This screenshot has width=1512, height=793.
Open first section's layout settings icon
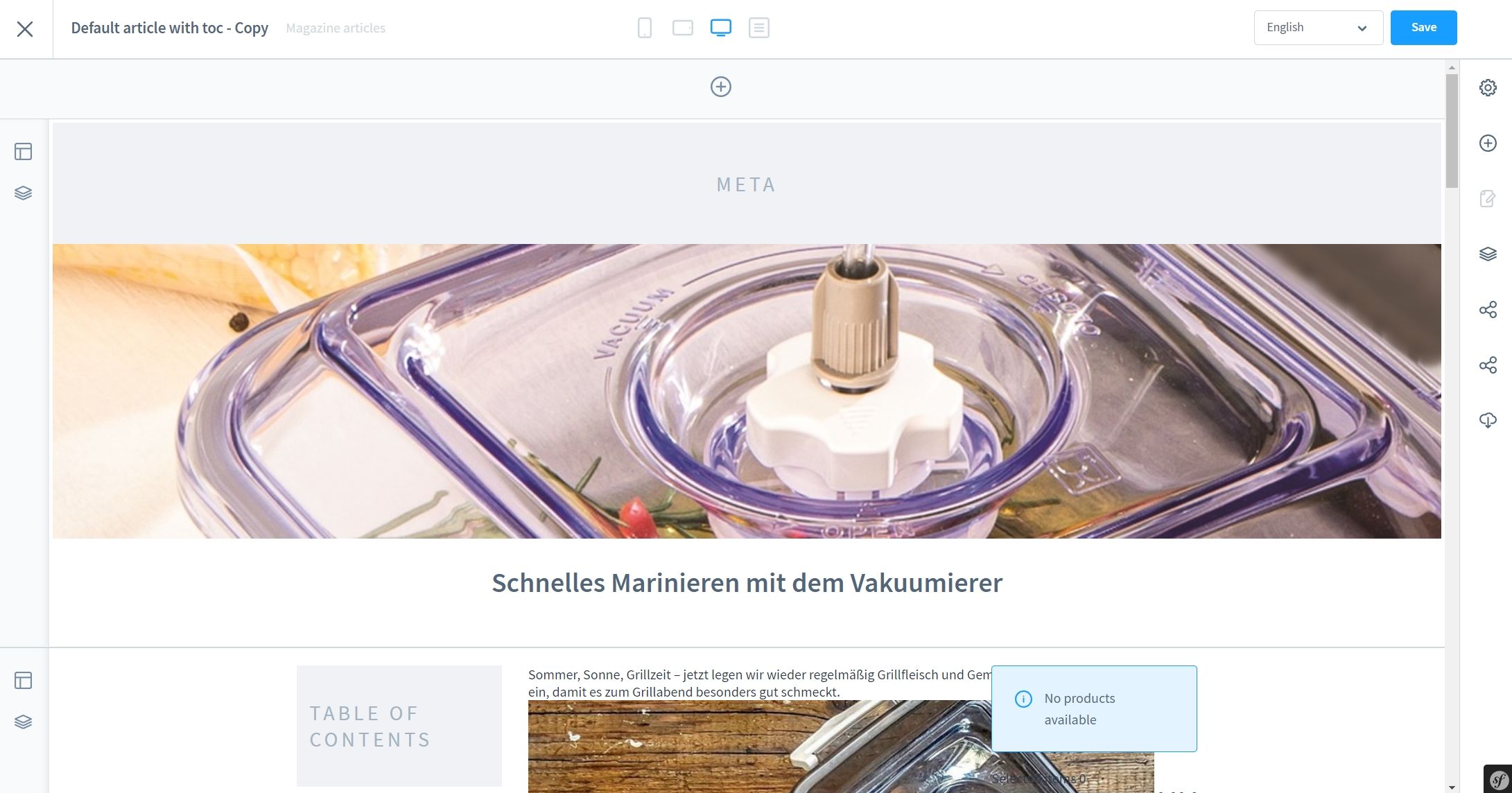point(23,152)
